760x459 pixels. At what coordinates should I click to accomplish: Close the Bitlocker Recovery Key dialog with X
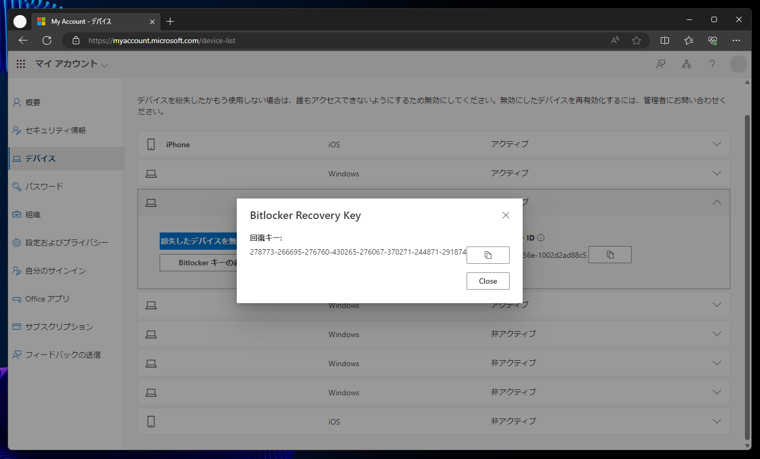pos(506,215)
